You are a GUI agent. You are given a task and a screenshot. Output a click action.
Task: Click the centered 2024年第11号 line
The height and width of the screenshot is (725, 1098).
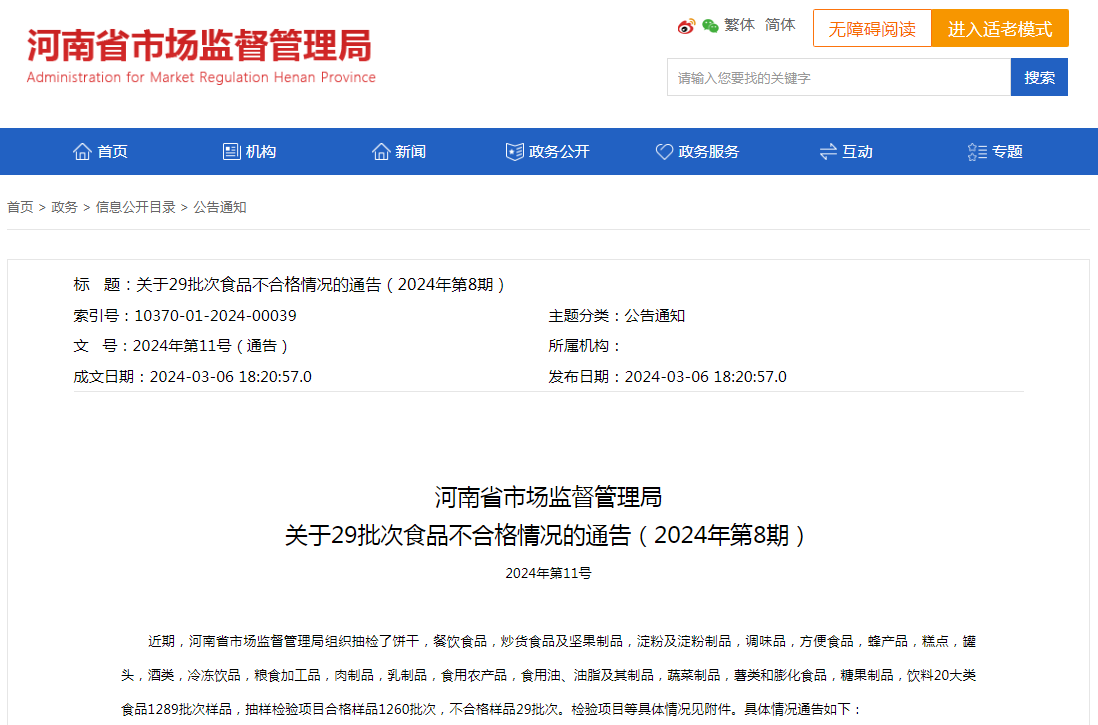coord(548,574)
